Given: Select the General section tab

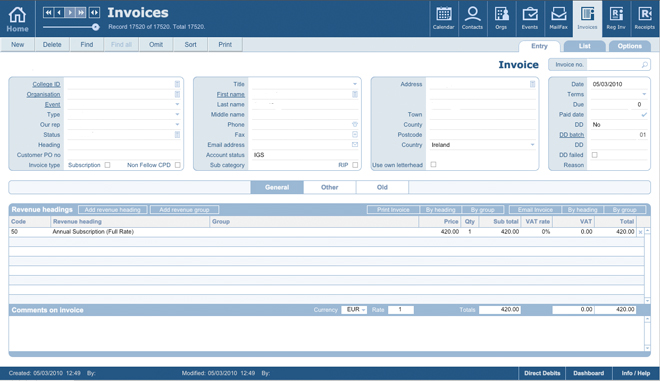Looking at the screenshot, I should pos(277,187).
